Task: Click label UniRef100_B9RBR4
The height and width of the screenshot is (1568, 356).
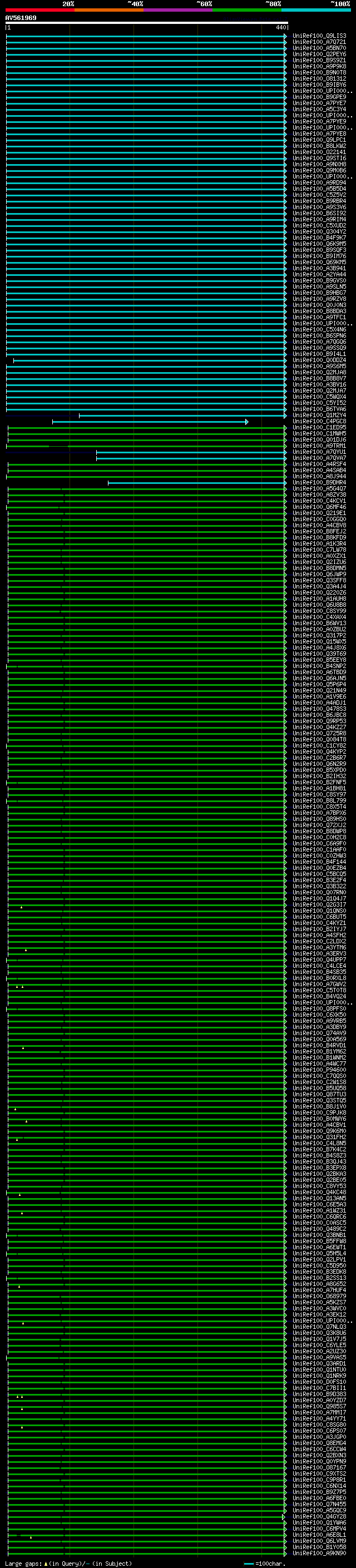Action: point(319,201)
